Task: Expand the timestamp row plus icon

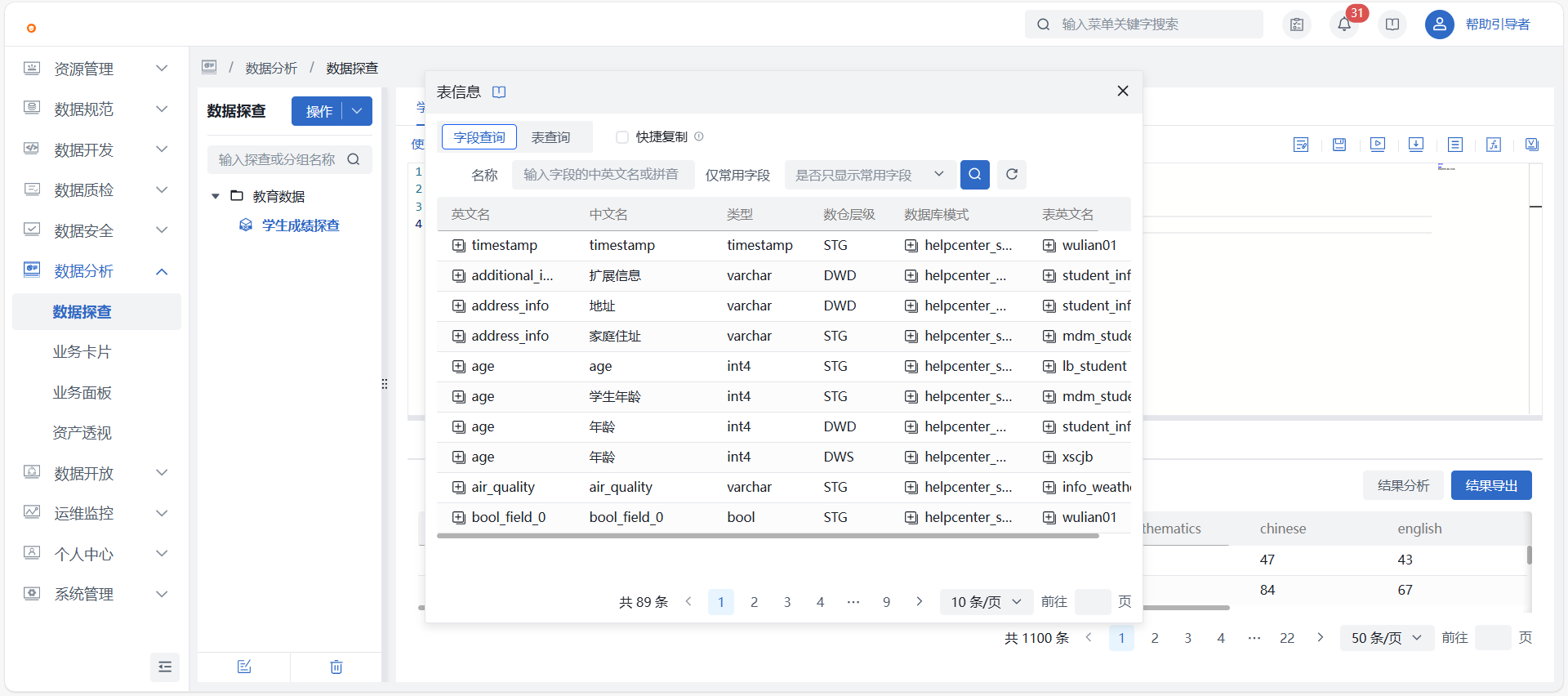Action: [x=459, y=245]
